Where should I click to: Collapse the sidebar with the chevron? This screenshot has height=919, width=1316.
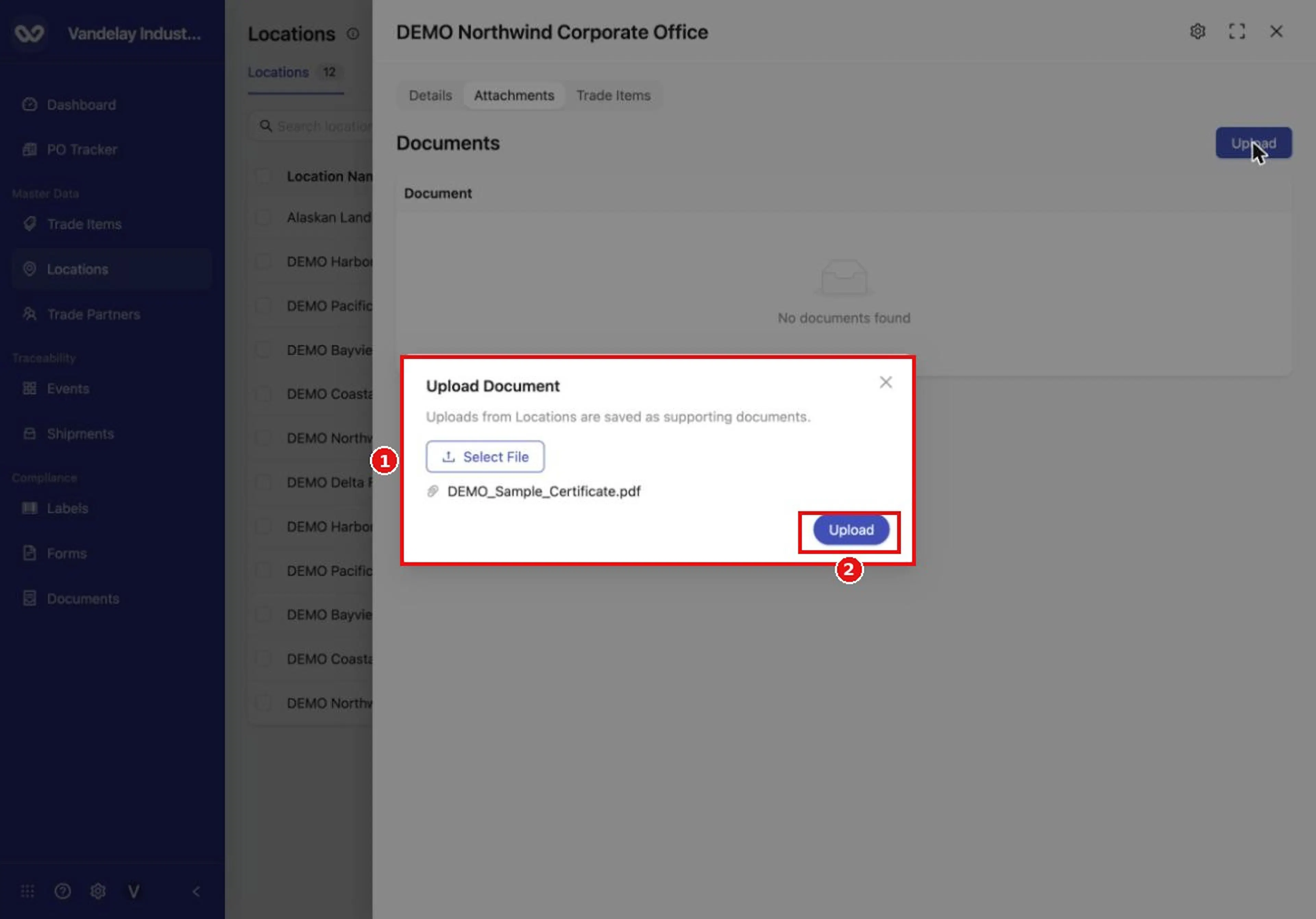click(196, 891)
